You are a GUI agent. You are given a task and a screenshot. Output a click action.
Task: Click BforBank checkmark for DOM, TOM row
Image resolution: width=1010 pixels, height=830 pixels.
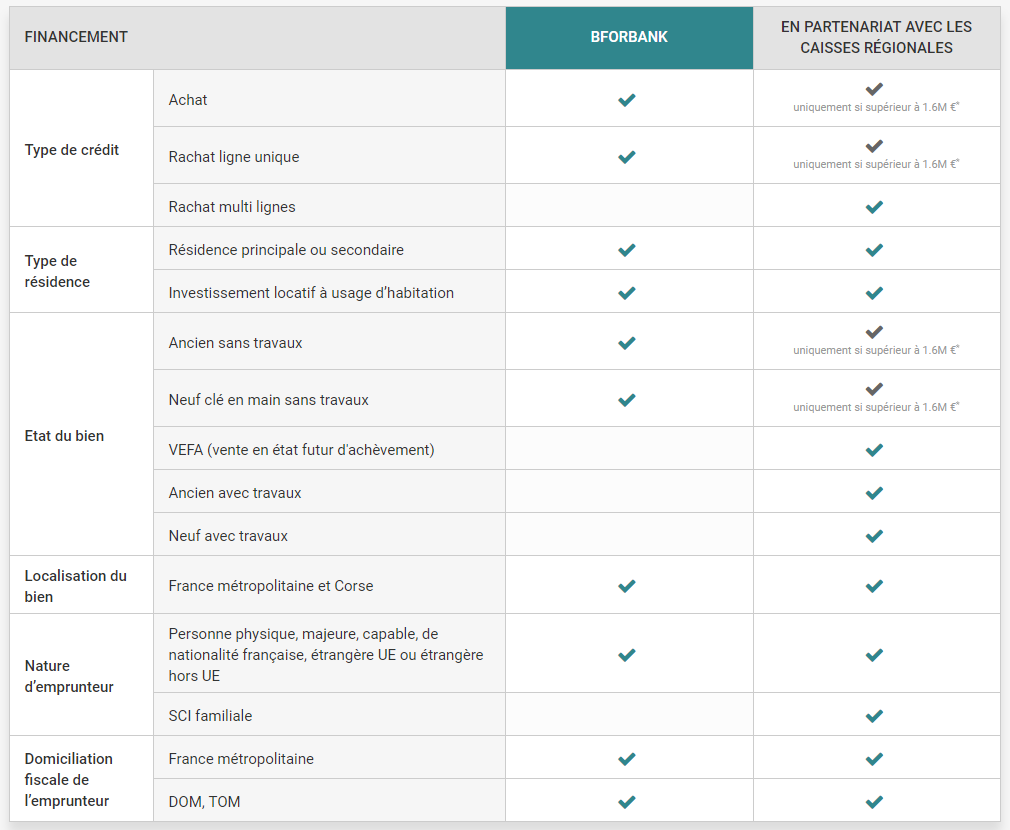pyautogui.click(x=627, y=801)
